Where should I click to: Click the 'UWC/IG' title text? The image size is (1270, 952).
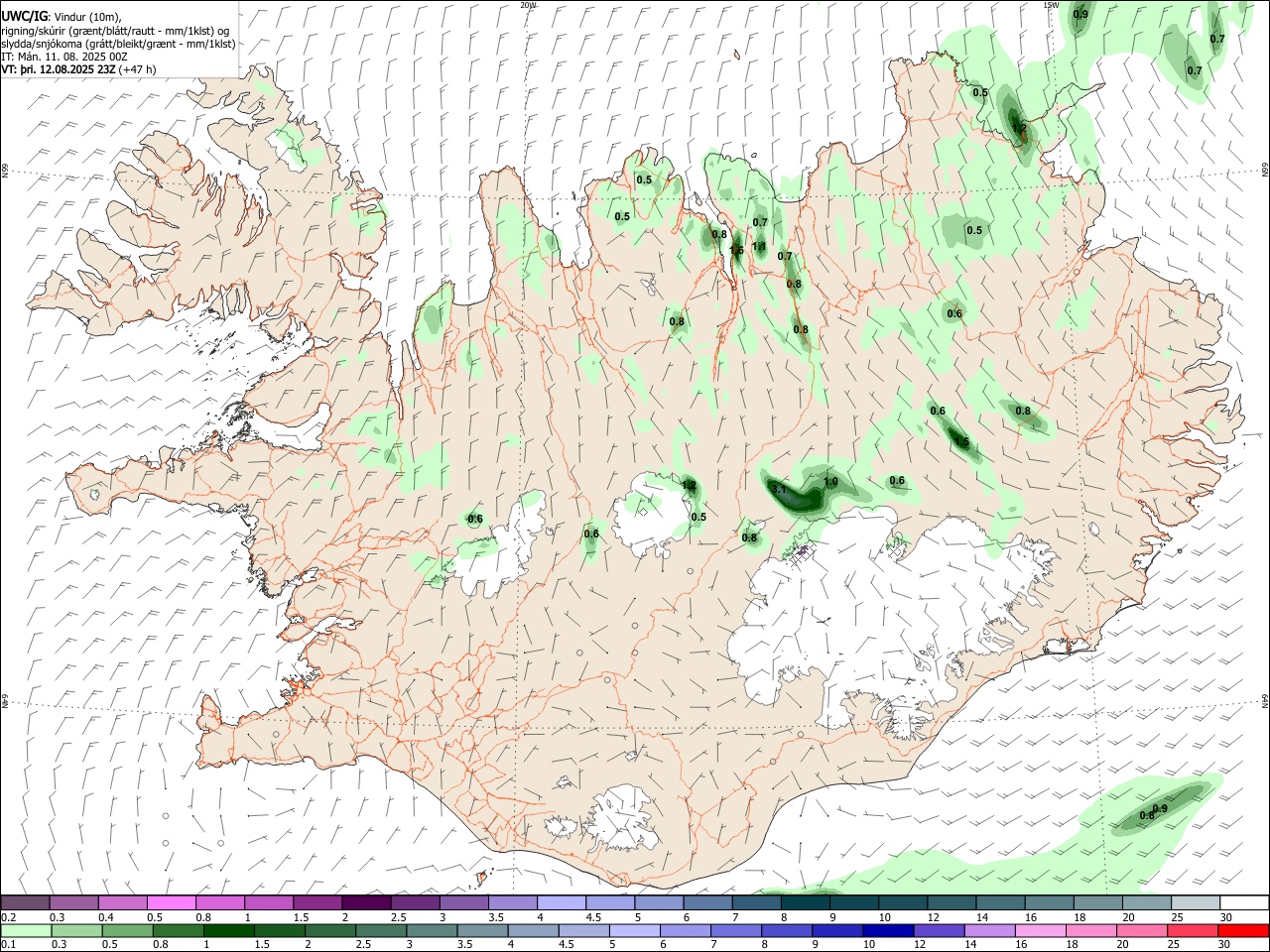click(x=24, y=15)
